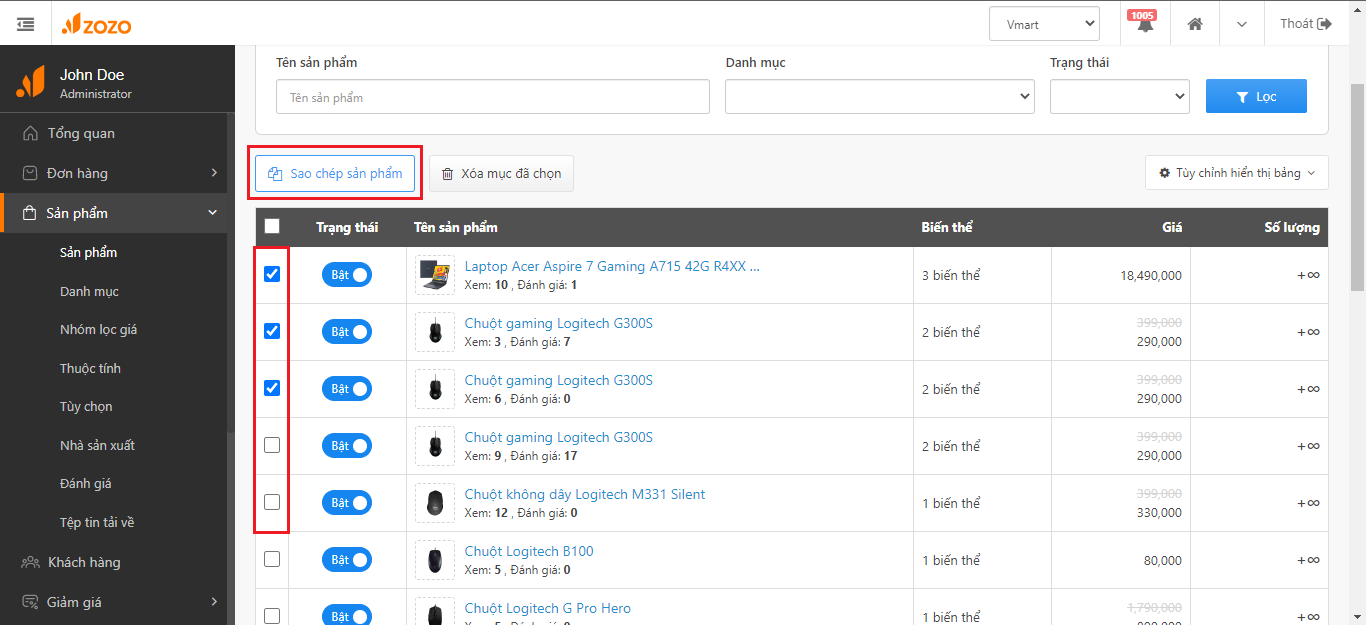Select Tệp tin tải về in sidebar
The image size is (1366, 625).
[x=97, y=522]
